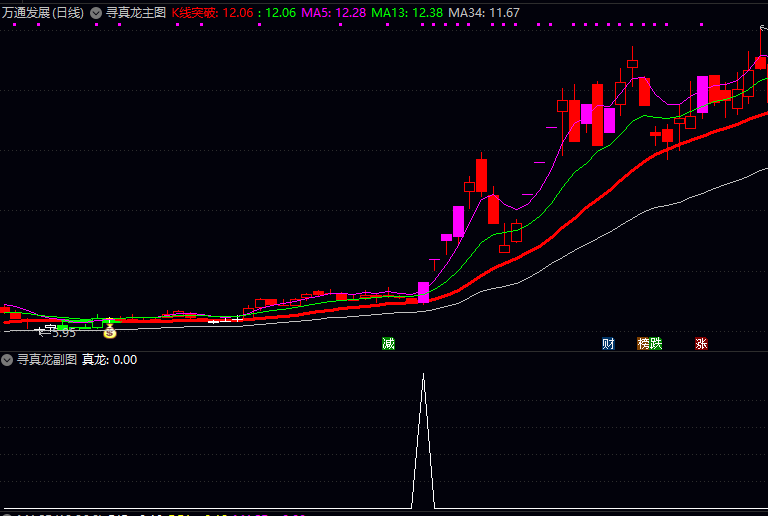Click the 寻真龙副图 indicator name

tap(47, 360)
